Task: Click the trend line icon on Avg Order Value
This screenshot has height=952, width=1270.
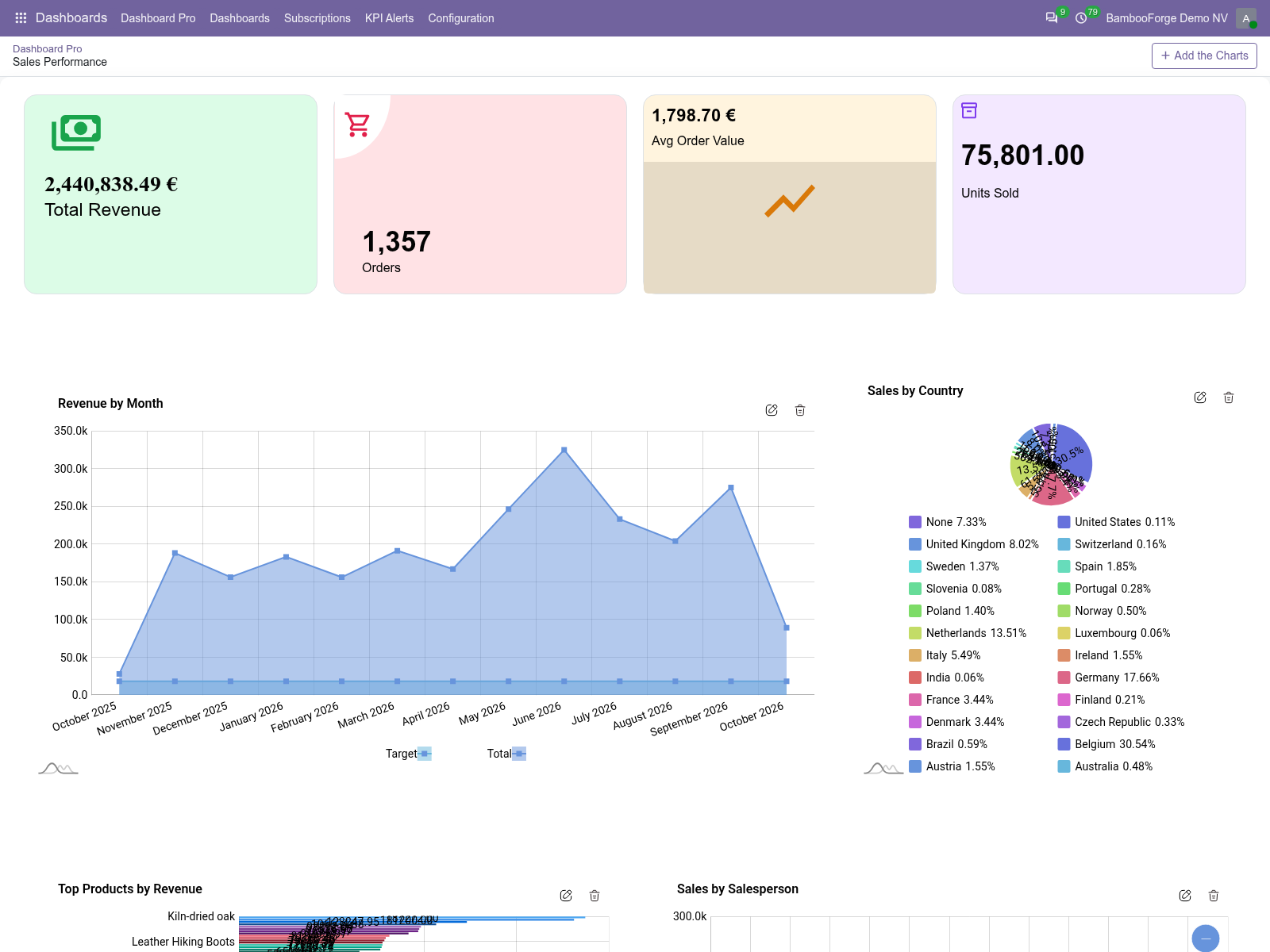Action: click(790, 201)
